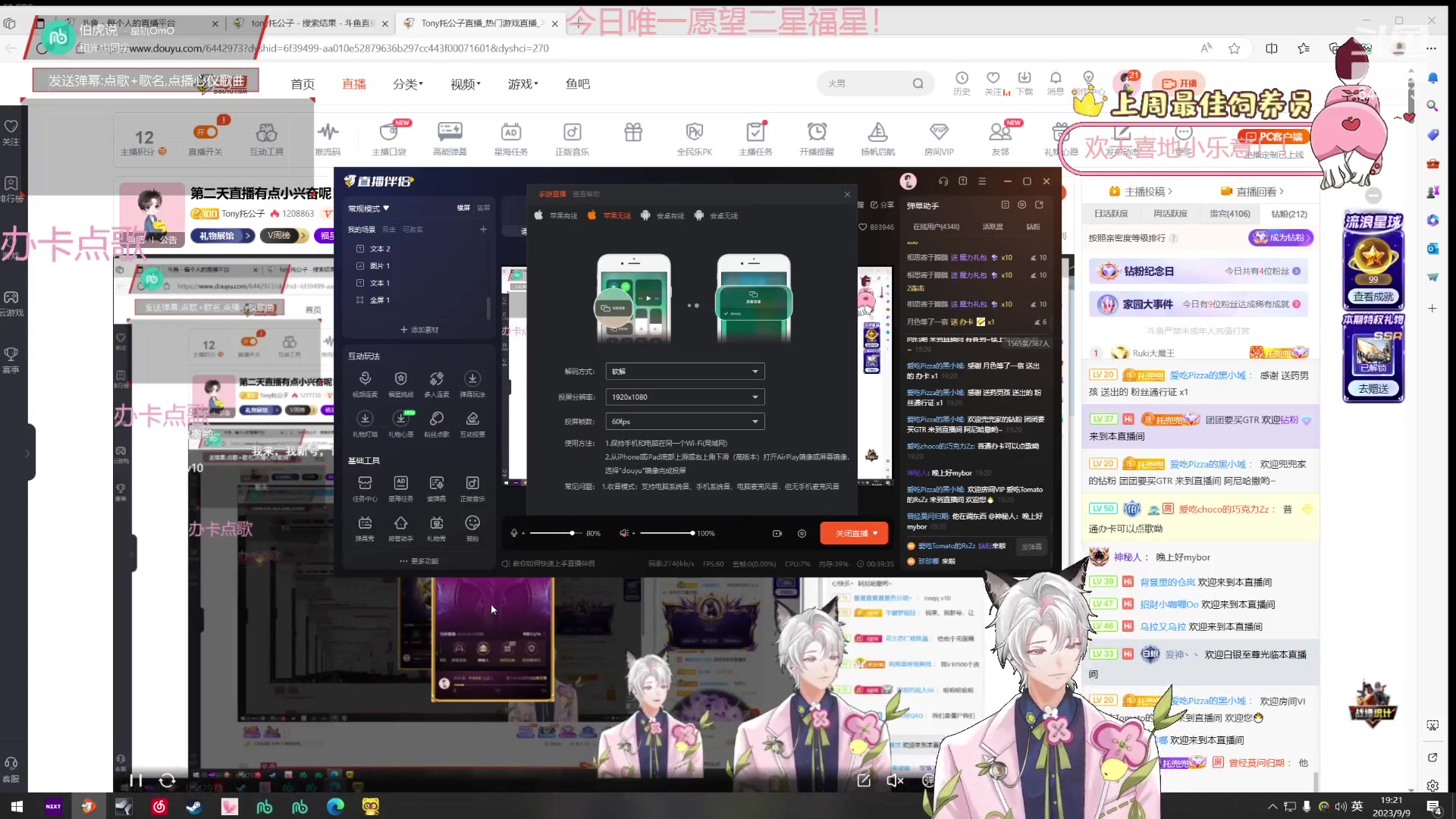Image resolution: width=1456 pixels, height=819 pixels.
Task: Open Steam from the Windows taskbar
Action: point(194,806)
